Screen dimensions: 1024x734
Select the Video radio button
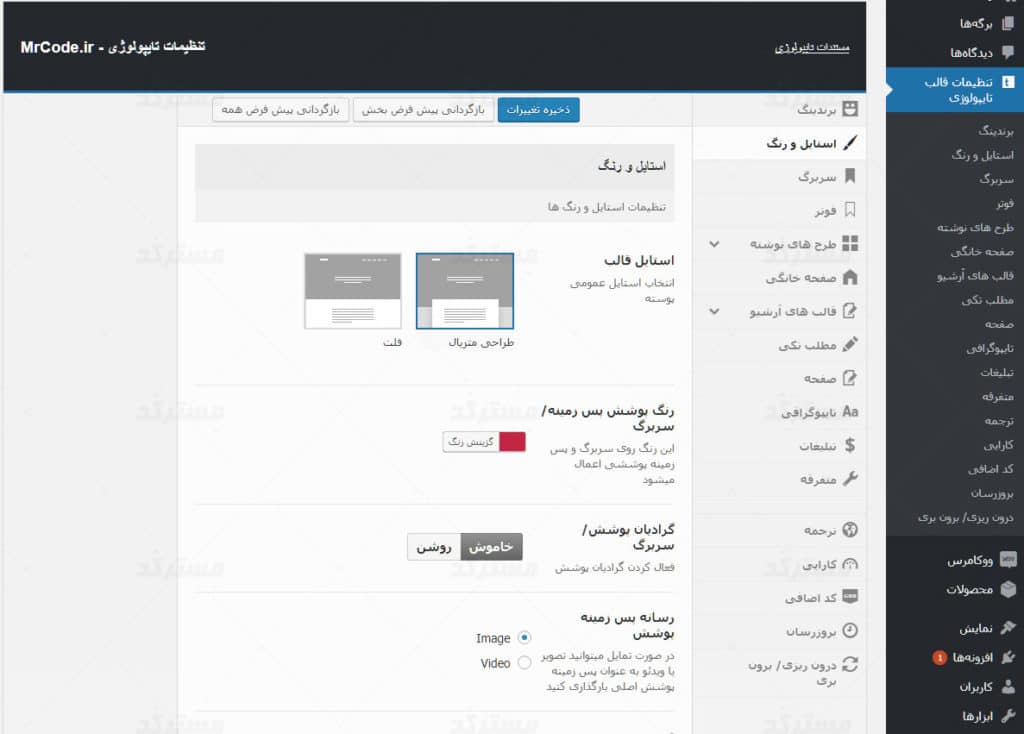point(524,663)
